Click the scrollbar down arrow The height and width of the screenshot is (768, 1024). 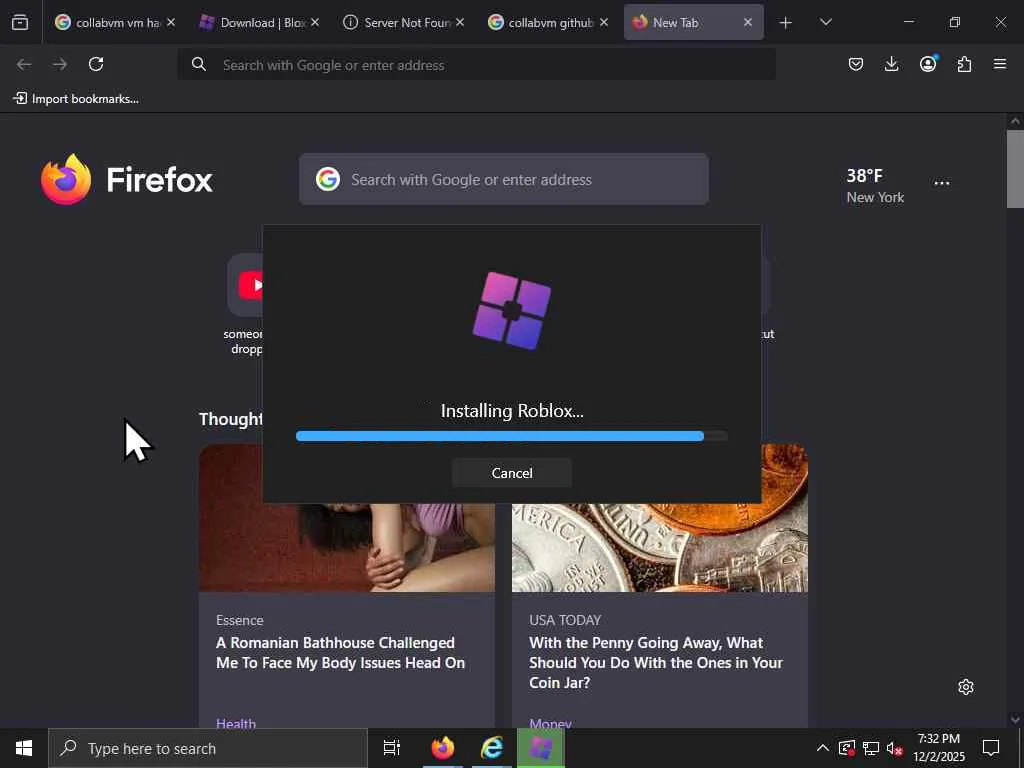(1015, 720)
